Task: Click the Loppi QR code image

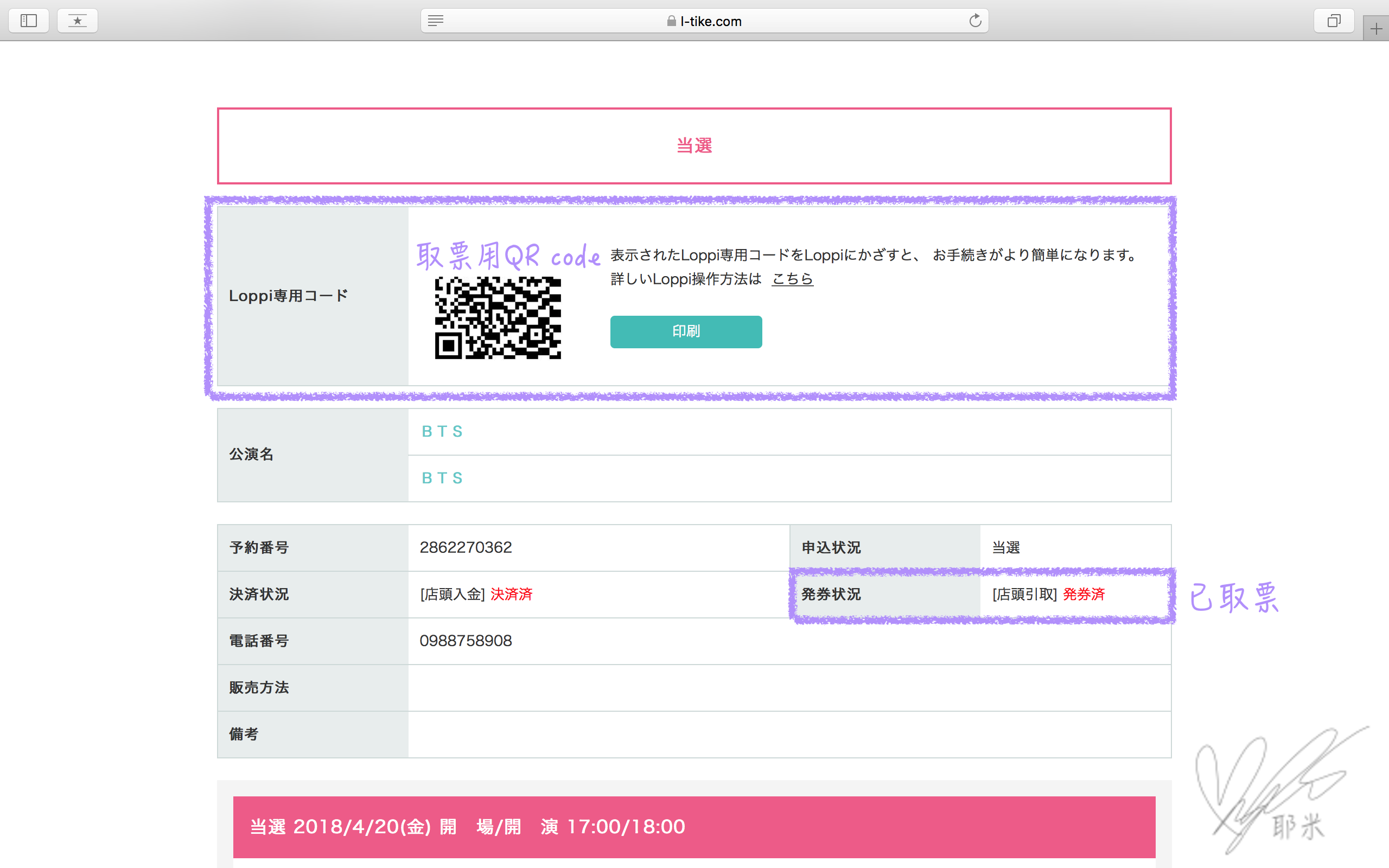Action: (498, 318)
